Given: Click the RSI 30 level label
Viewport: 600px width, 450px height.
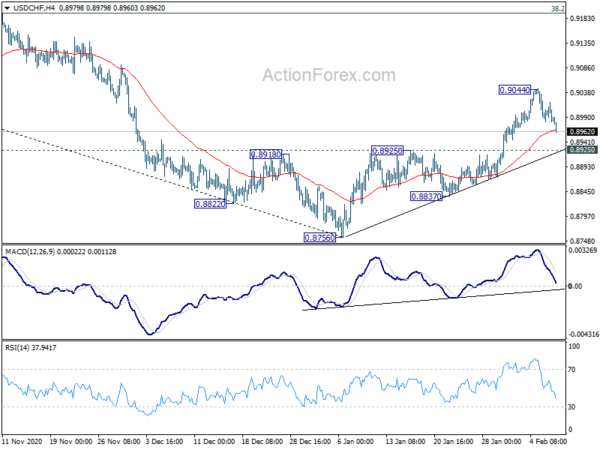Looking at the screenshot, I should pos(572,407).
